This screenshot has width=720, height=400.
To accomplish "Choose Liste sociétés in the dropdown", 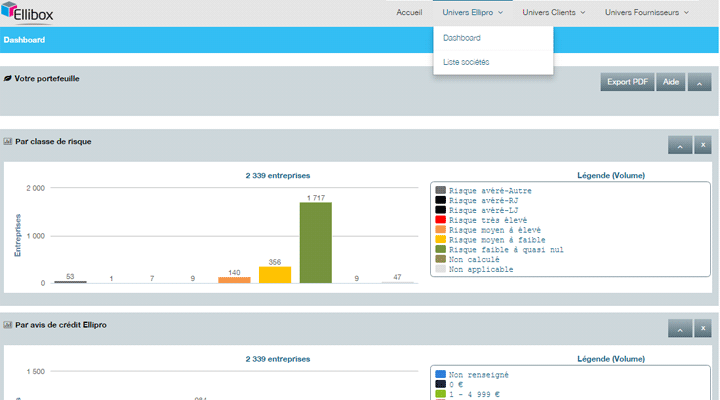I will [466, 62].
